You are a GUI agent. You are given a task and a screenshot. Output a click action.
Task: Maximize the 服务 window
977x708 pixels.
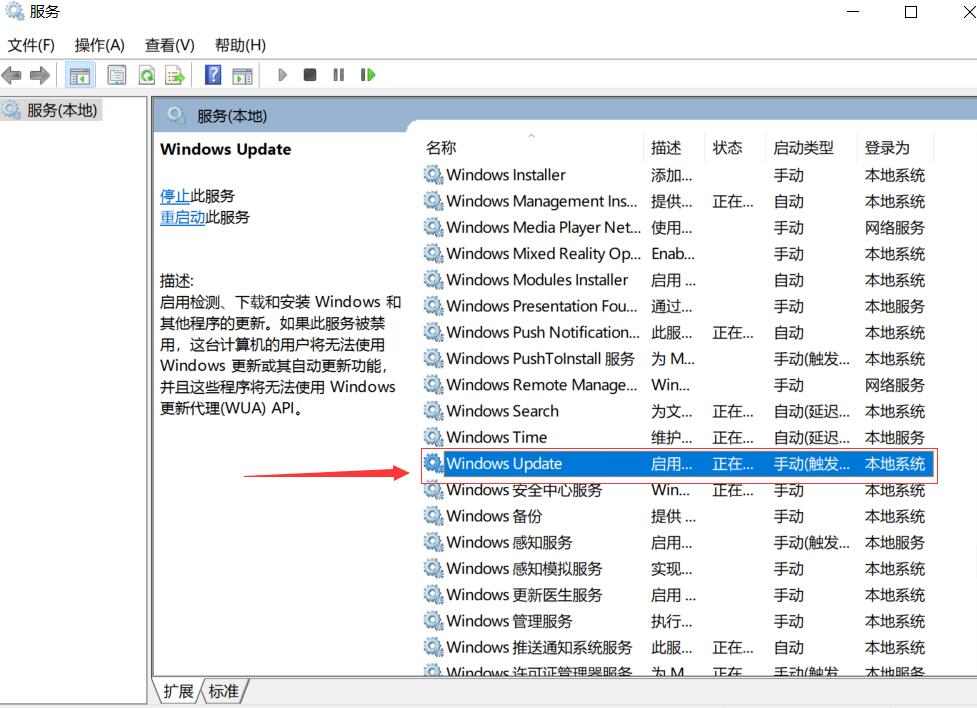(911, 12)
